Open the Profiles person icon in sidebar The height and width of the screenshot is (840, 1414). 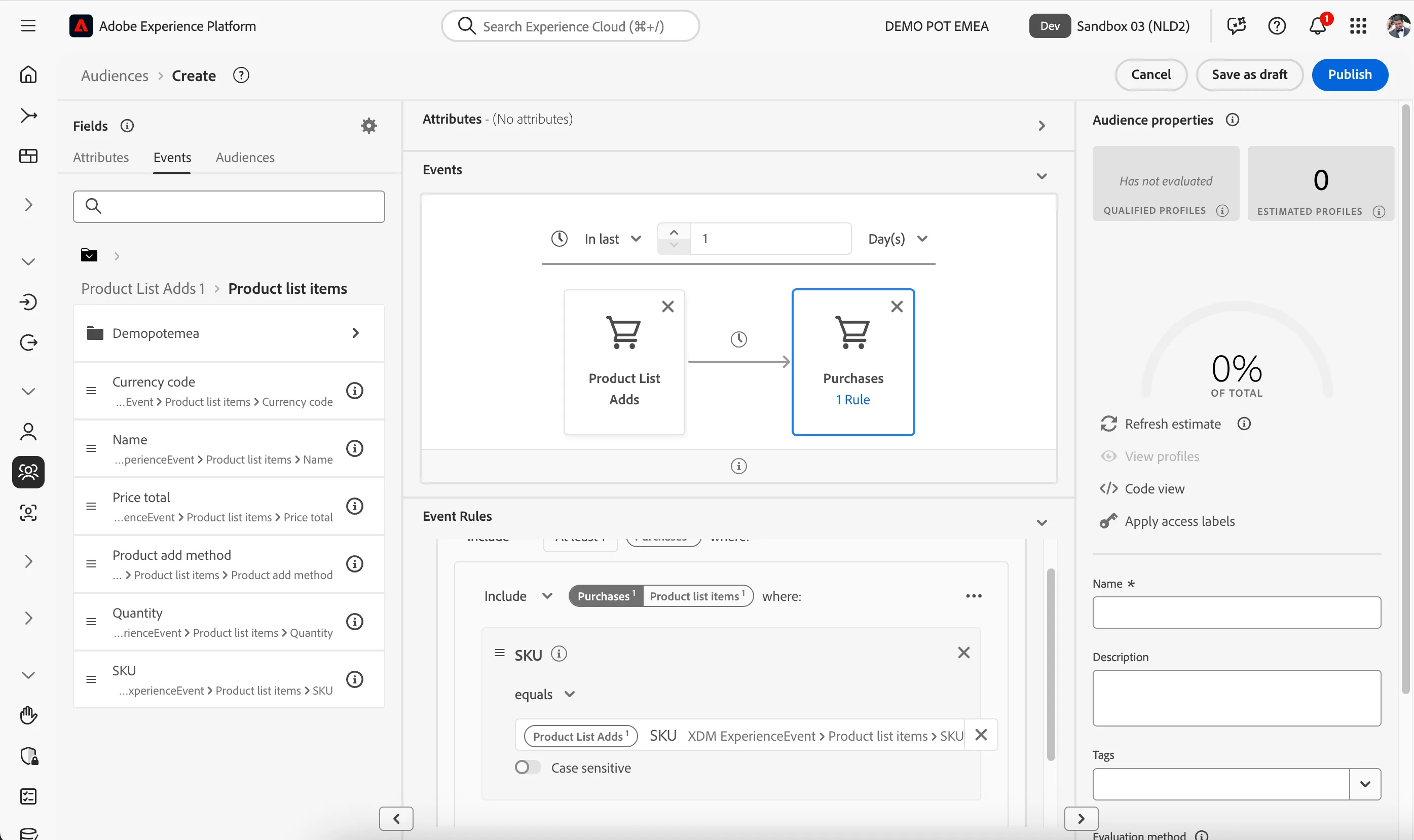pyautogui.click(x=28, y=432)
